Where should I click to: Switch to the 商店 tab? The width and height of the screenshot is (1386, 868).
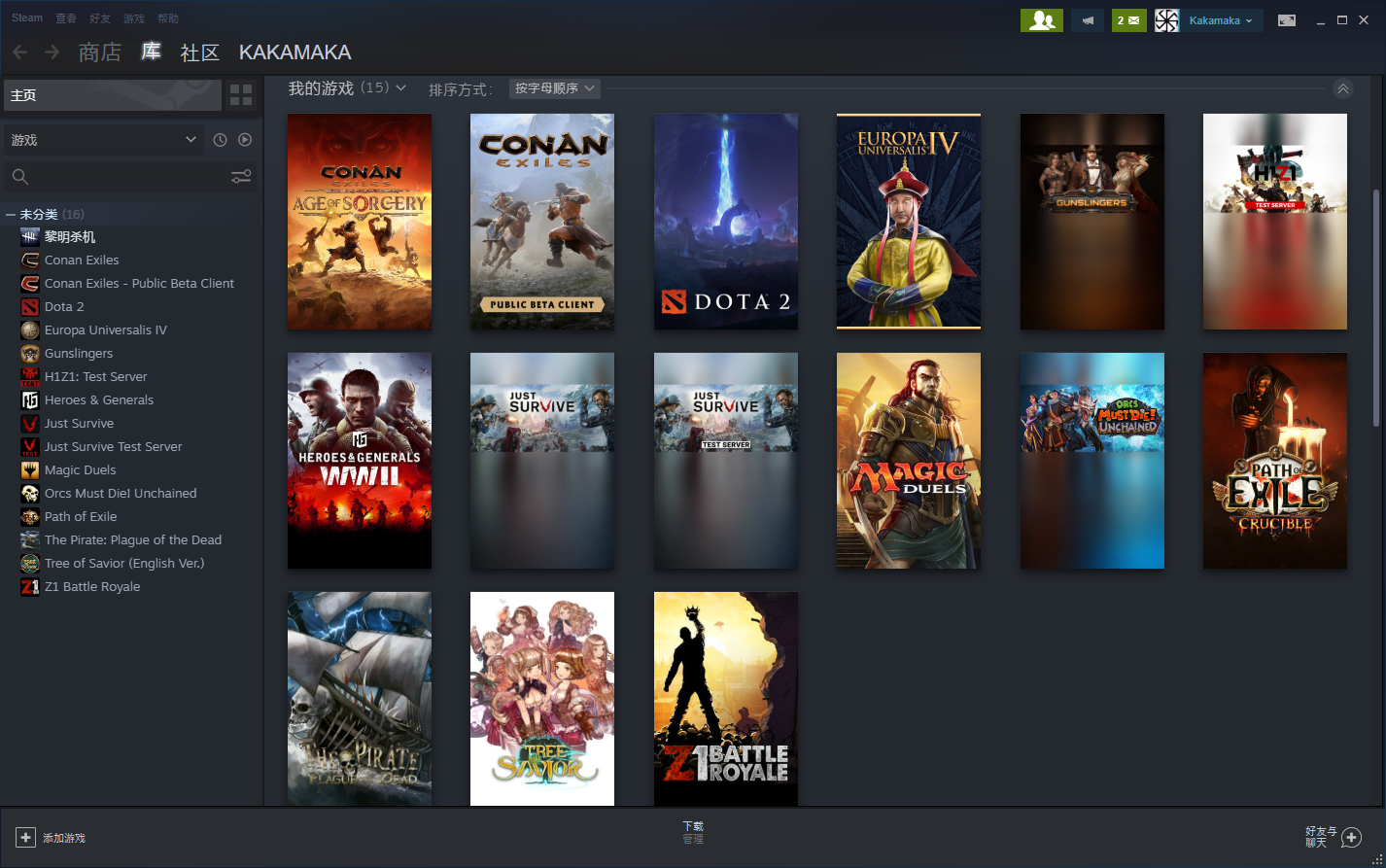pos(100,52)
